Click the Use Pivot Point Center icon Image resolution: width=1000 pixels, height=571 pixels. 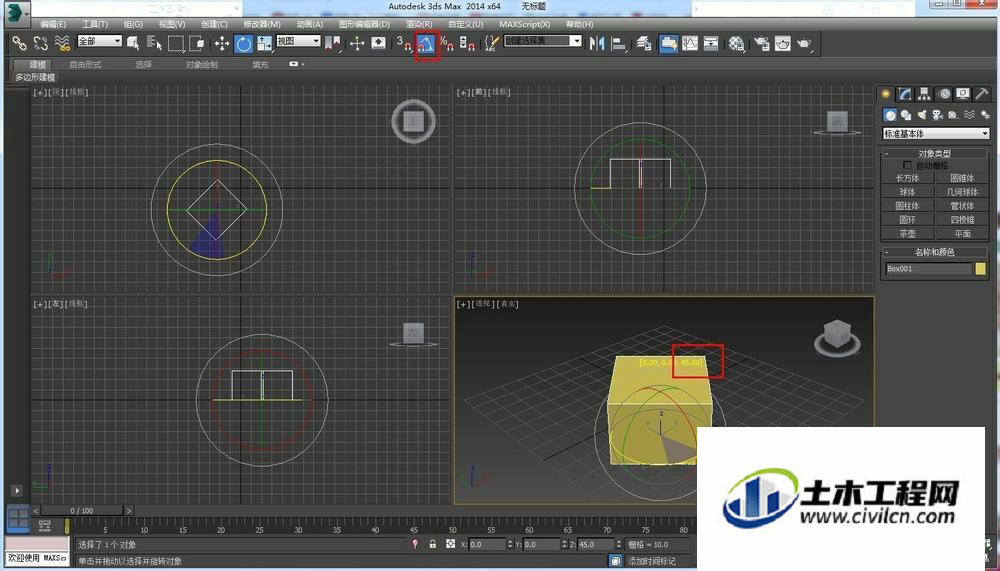(332, 43)
